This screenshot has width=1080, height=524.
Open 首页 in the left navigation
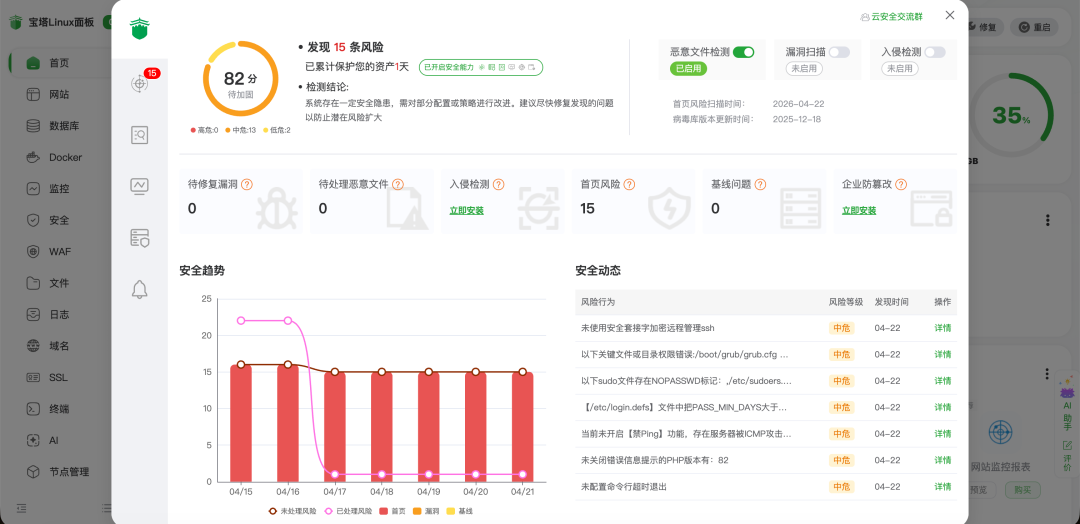click(59, 63)
